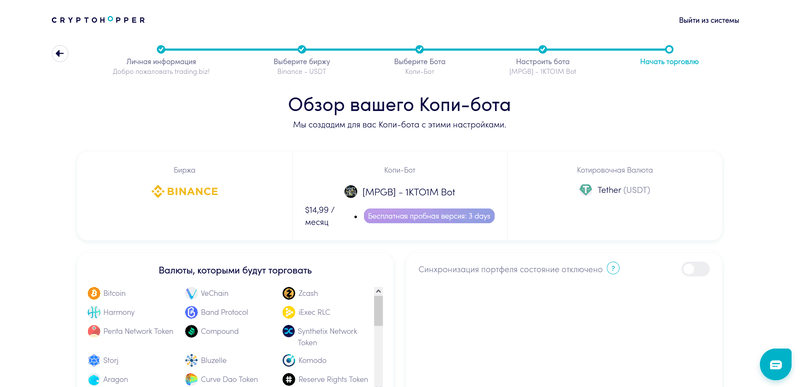Click heading Валюты, которыми будут торговать

[x=235, y=270]
